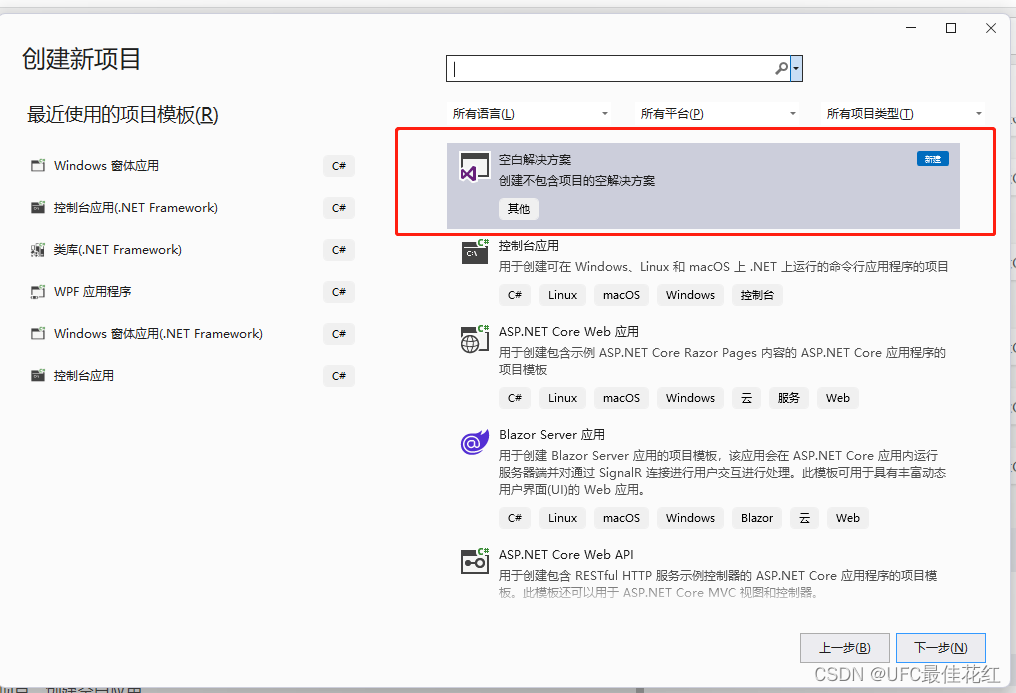This screenshot has width=1016, height=693.
Task: Click the 云 tag under Blazor Server 应用
Action: click(x=804, y=517)
